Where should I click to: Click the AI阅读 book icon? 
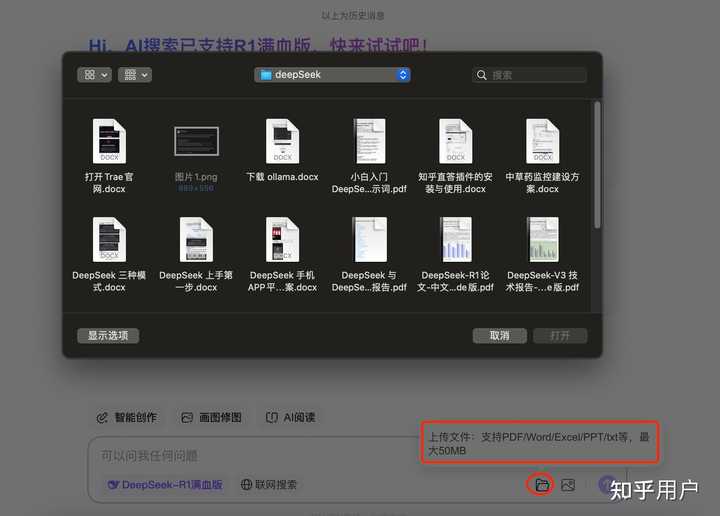coord(272,418)
